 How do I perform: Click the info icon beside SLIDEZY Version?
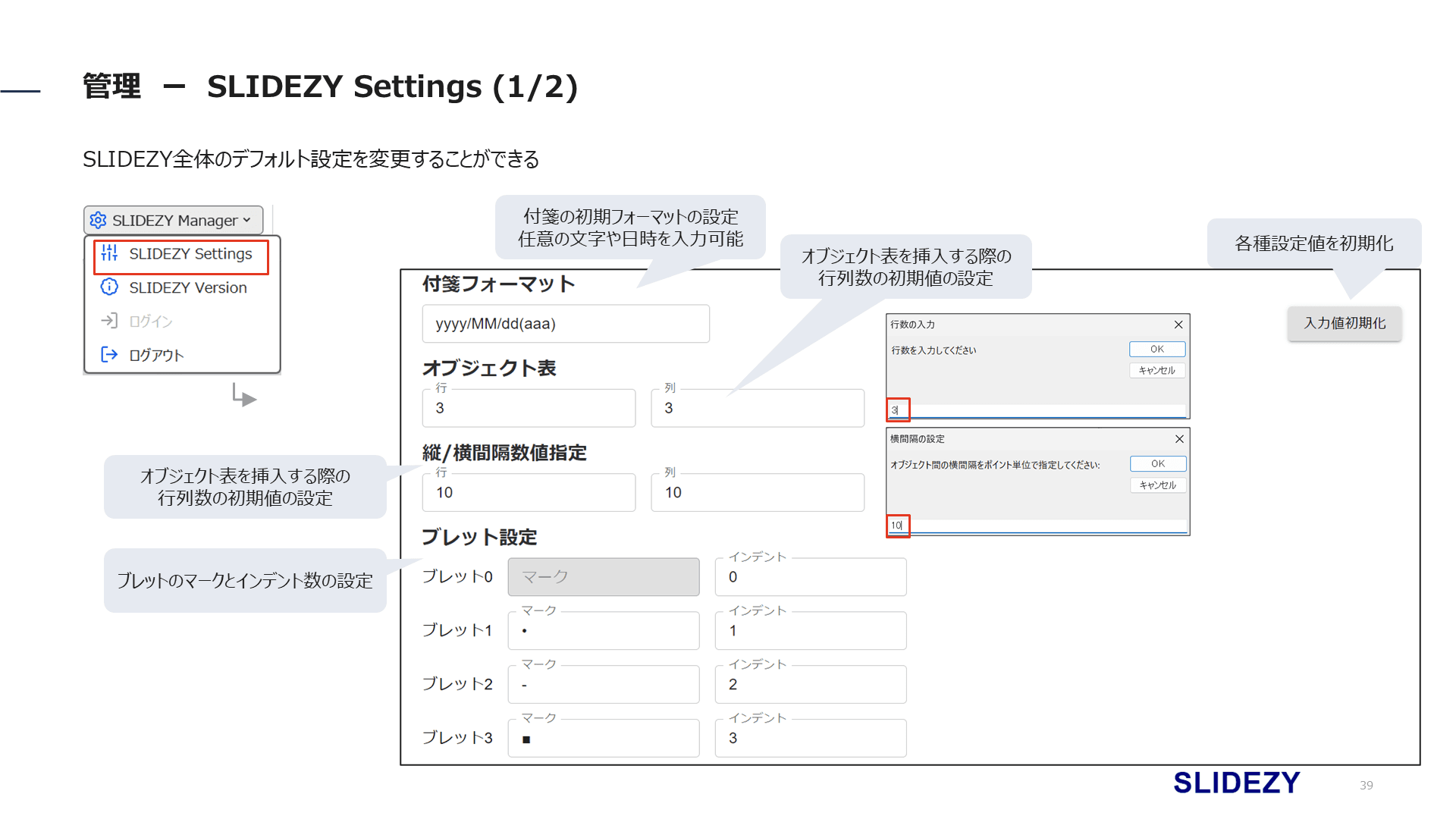109,287
